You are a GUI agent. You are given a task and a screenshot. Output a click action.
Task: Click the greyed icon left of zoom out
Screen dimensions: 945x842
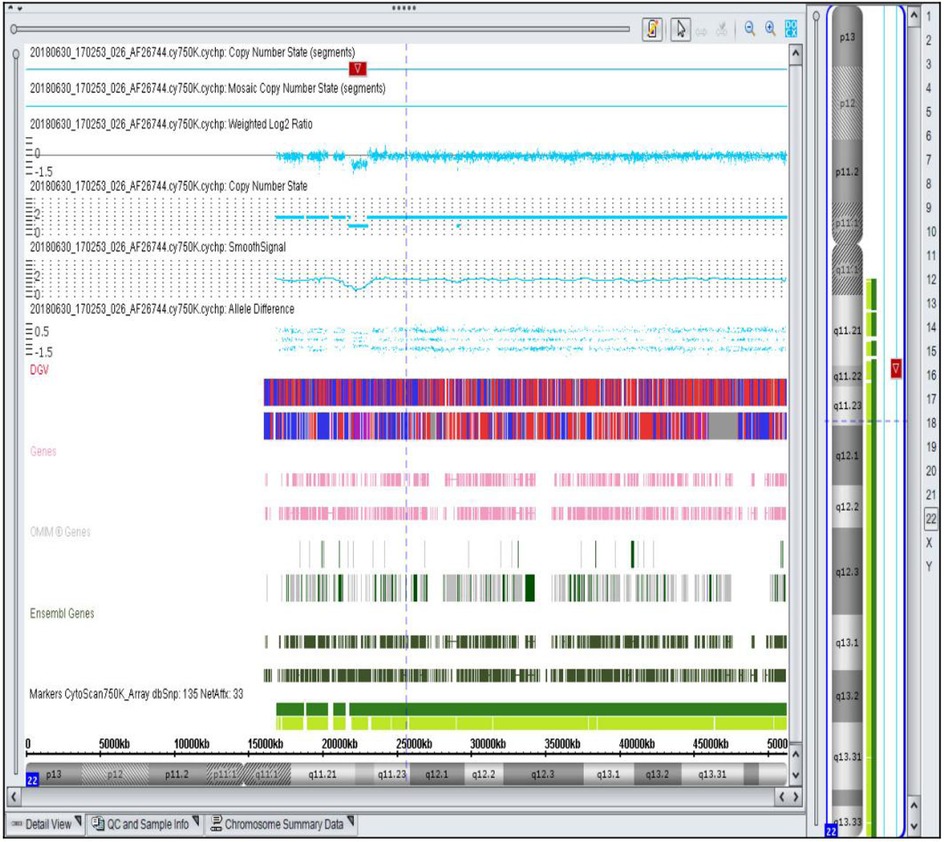[x=721, y=29]
